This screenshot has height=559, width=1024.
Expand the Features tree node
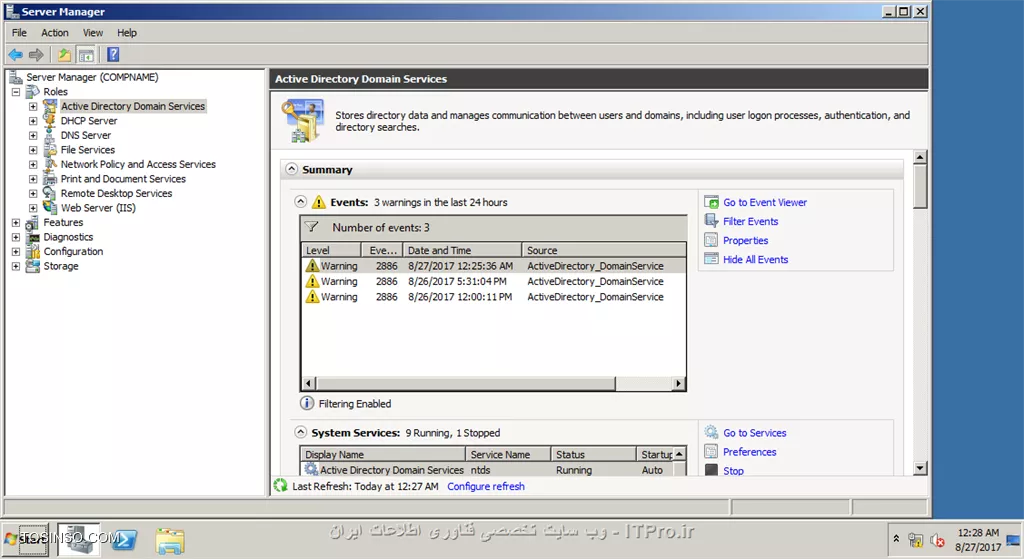pos(16,223)
